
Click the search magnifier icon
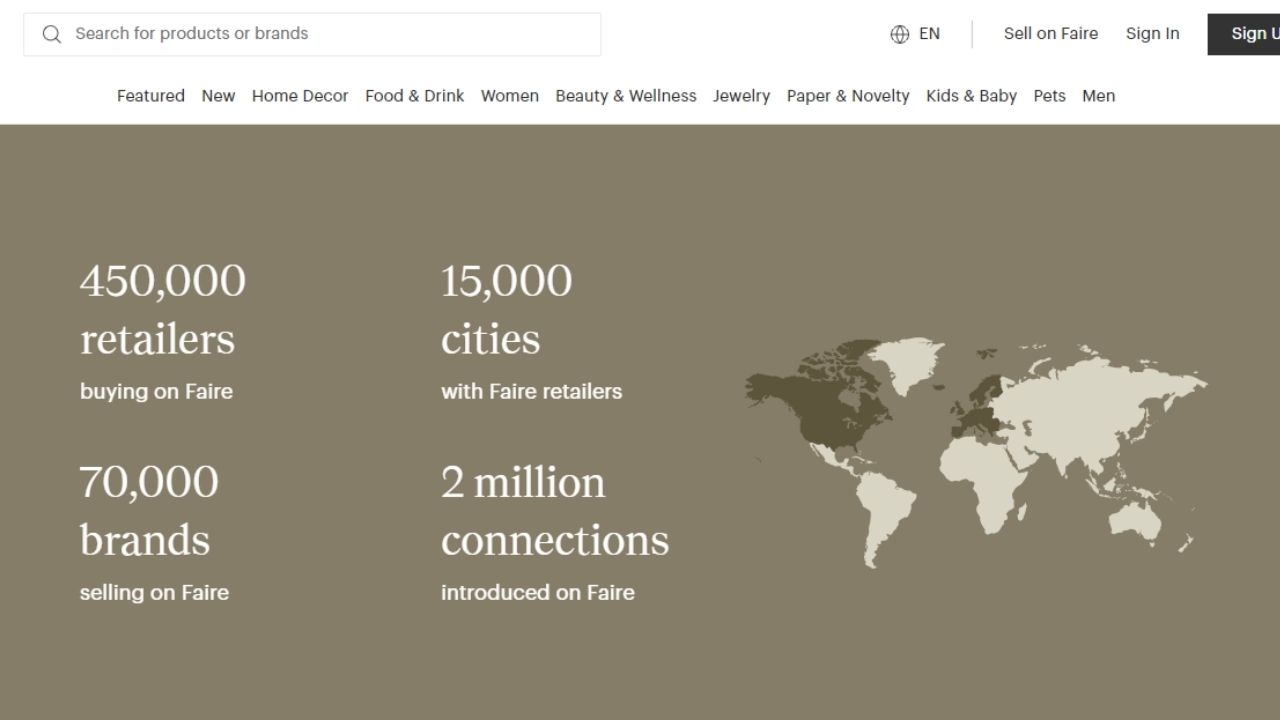click(52, 34)
